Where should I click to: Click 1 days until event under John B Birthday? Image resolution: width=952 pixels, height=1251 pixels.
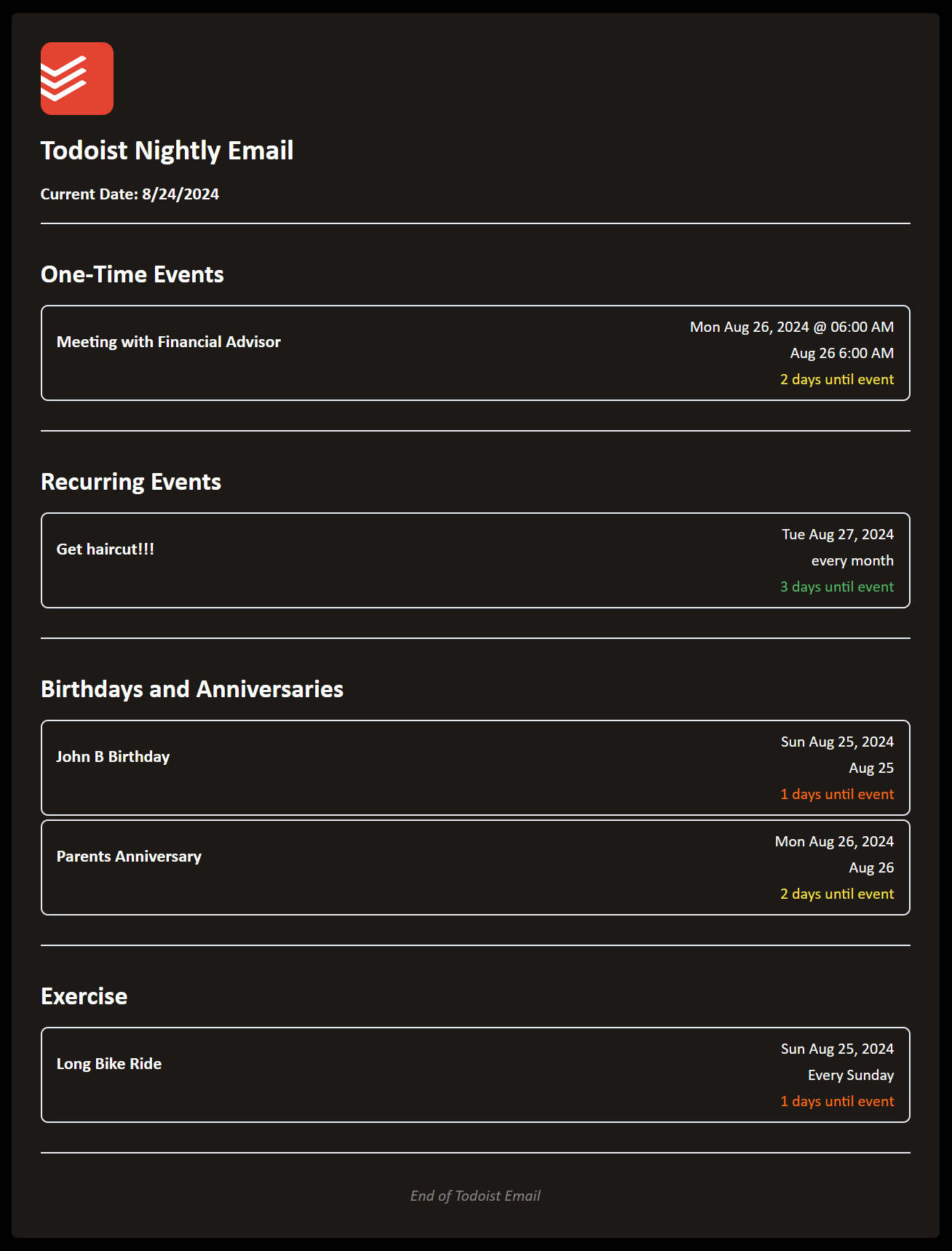click(x=837, y=795)
